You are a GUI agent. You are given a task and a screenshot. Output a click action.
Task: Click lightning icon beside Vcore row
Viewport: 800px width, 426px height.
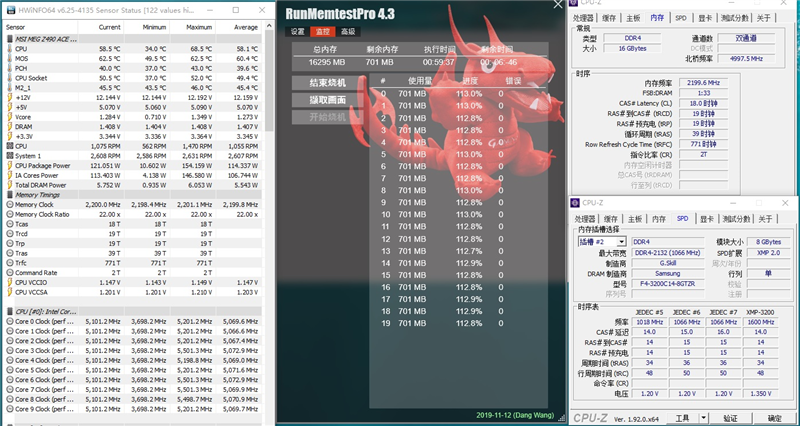coord(10,117)
